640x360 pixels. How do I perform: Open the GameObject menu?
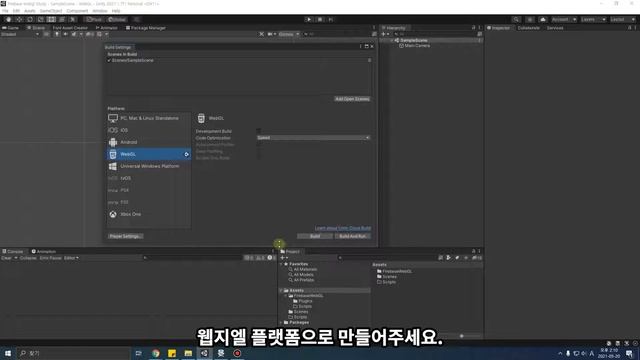tap(51, 11)
